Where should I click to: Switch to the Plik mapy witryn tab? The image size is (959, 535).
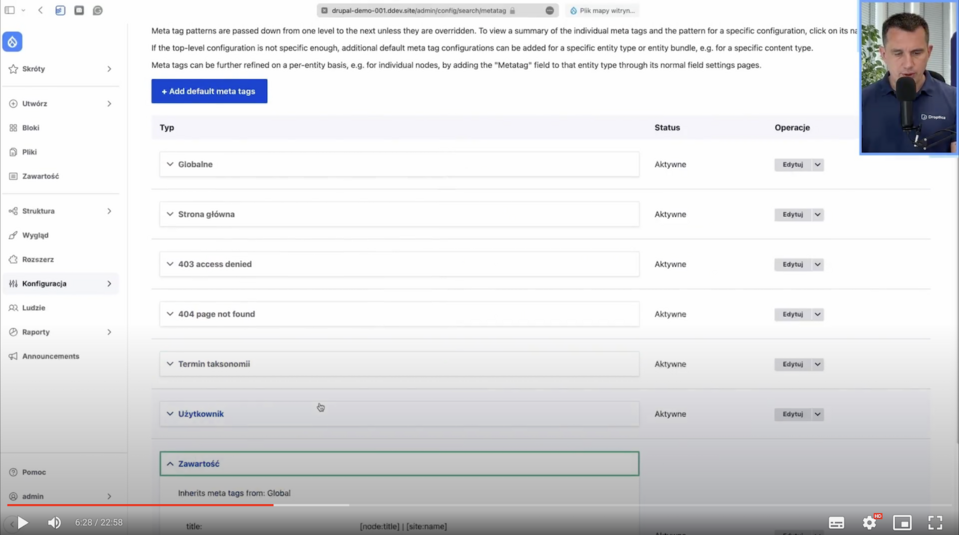coord(602,10)
